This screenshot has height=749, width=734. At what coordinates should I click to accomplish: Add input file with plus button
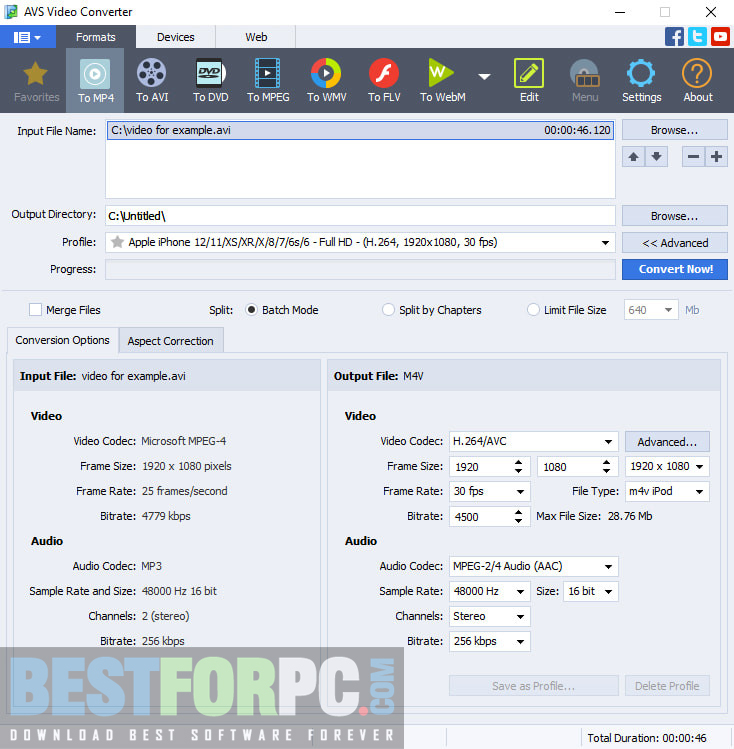716,157
